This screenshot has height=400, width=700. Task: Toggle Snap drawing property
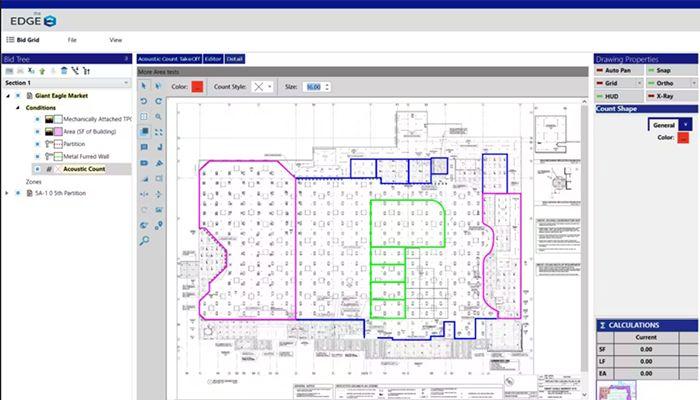671,71
